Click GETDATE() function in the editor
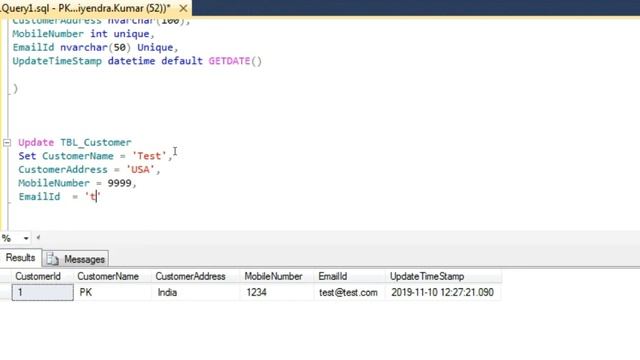640x360 pixels. coord(235,61)
